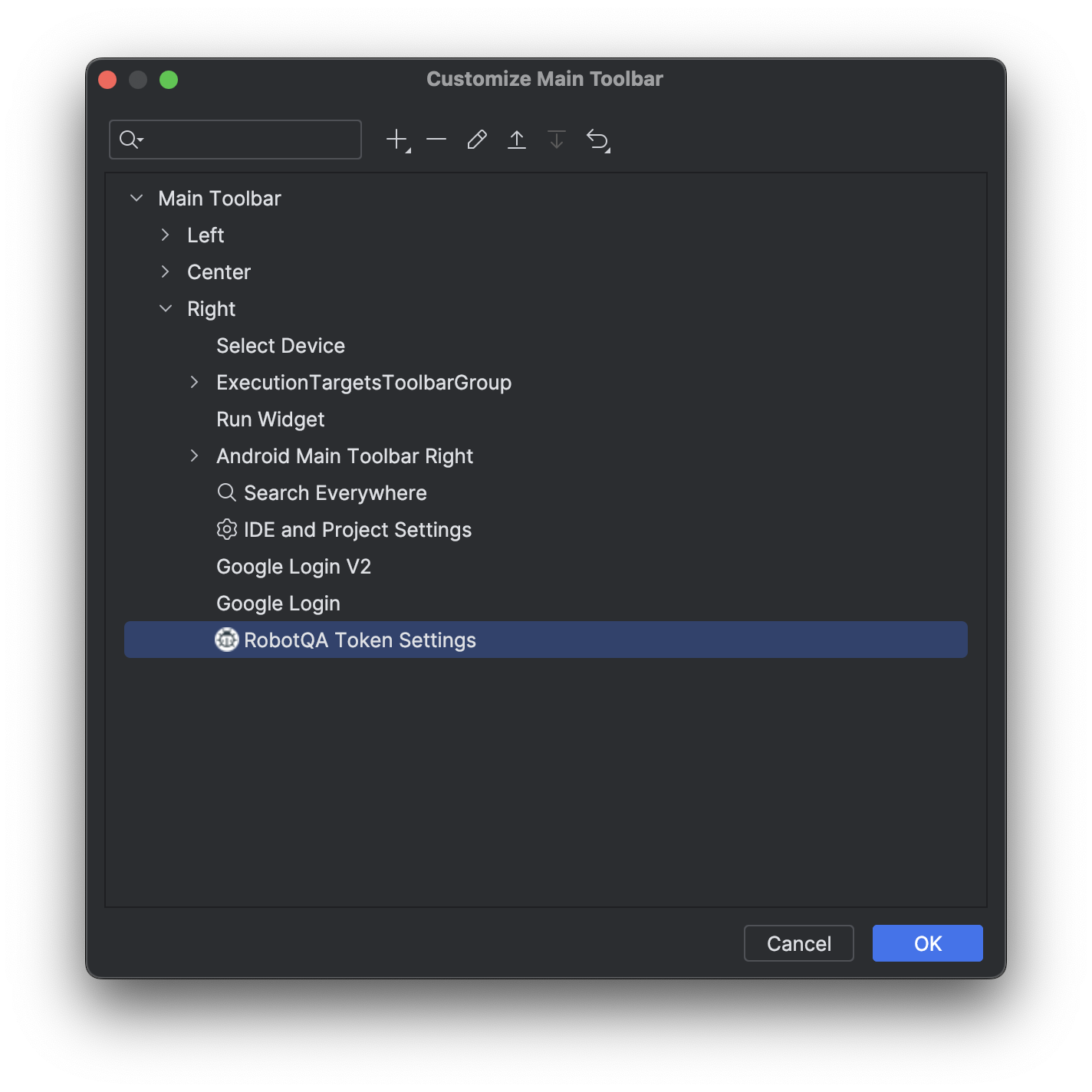1092x1092 pixels.
Task: Click the Move Down arrow icon
Action: pyautogui.click(x=557, y=140)
